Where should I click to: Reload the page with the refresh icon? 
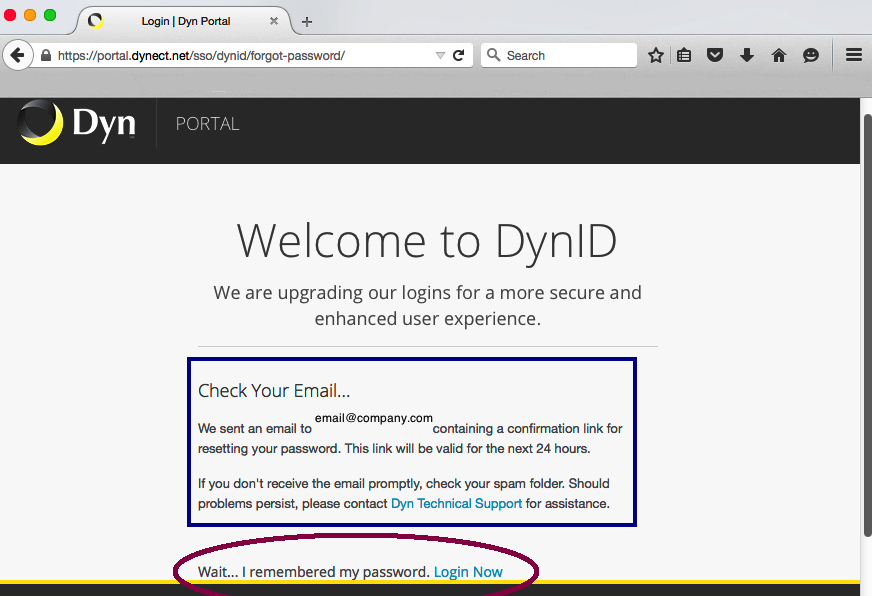coord(458,55)
